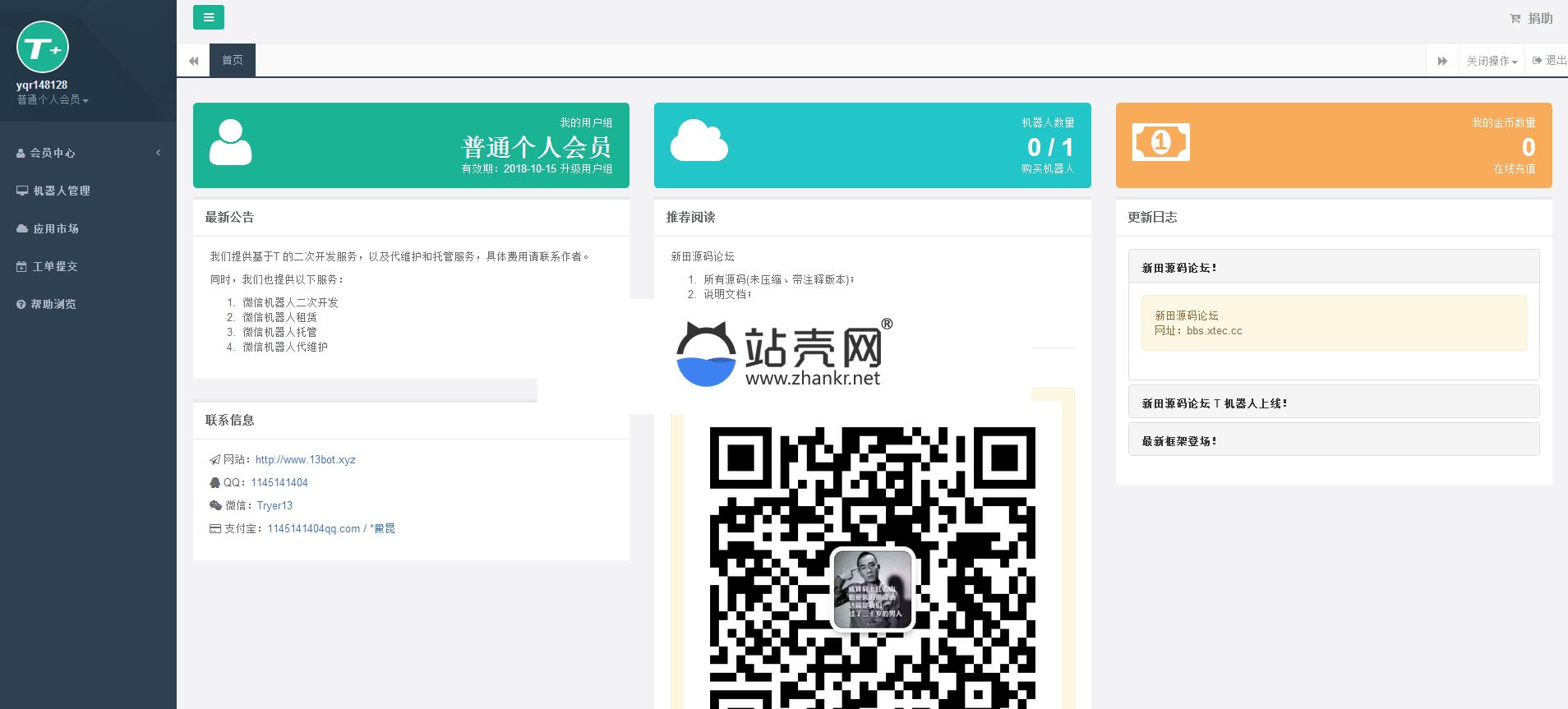Click the QR code image
The height and width of the screenshot is (709, 1568).
872,567
